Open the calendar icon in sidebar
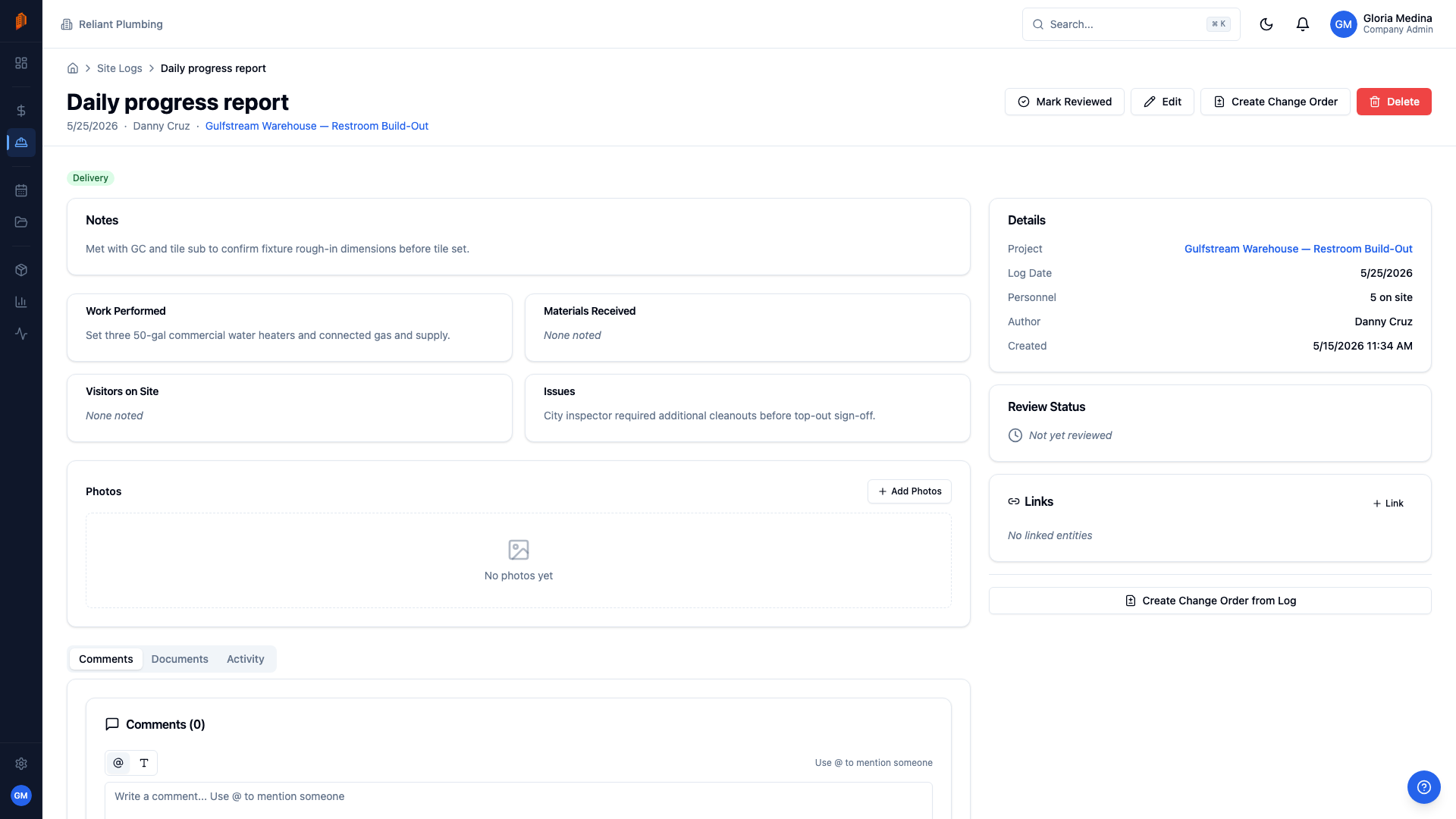The image size is (1456, 819). coord(21,190)
